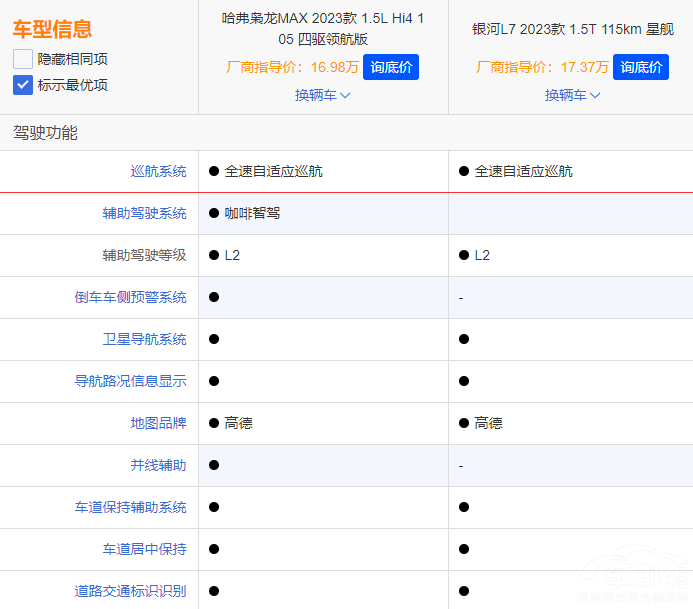
Task: Open 换车辆 dropdown under 哈弗枭龙MAX
Action: pos(322,95)
